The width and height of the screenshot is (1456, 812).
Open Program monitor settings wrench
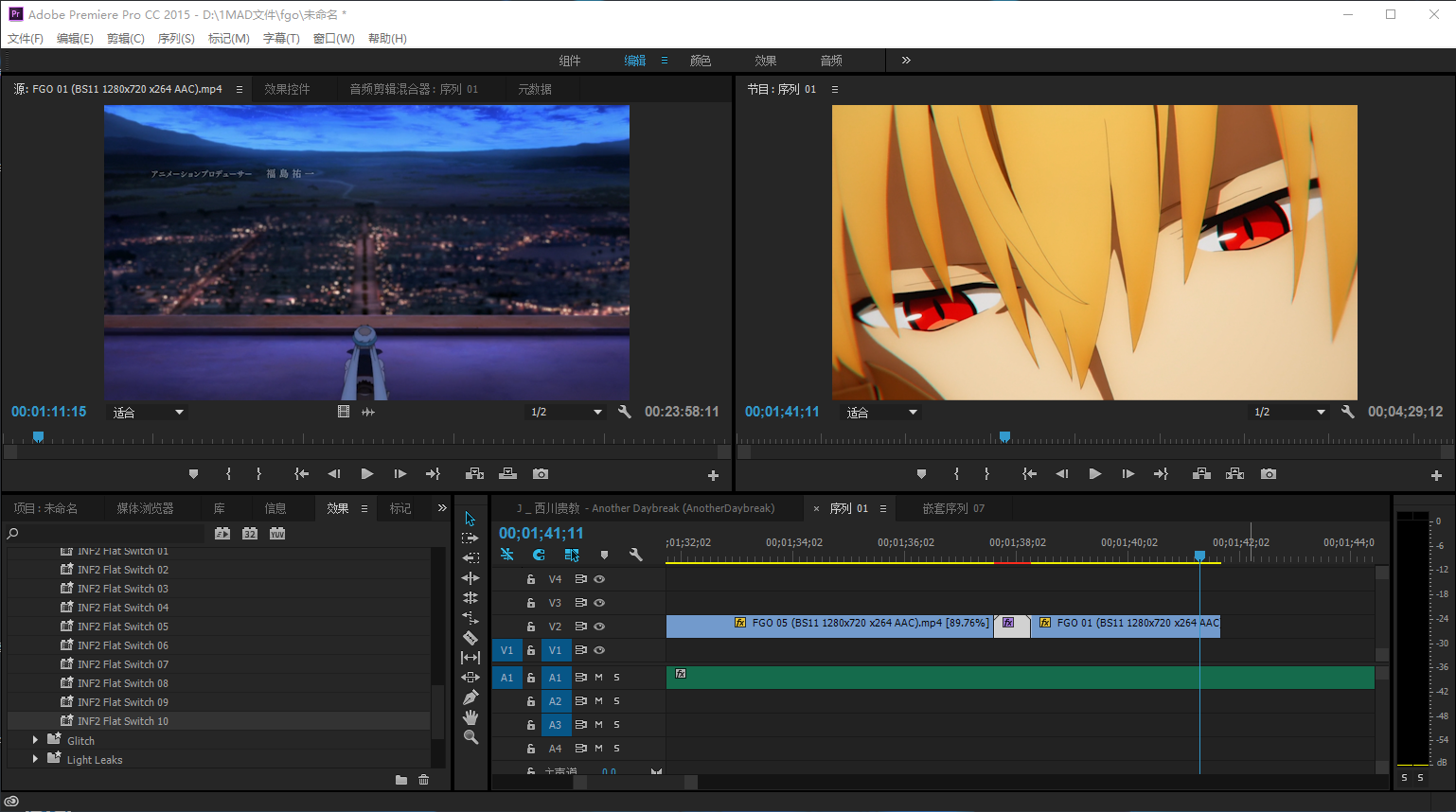pyautogui.click(x=1348, y=412)
